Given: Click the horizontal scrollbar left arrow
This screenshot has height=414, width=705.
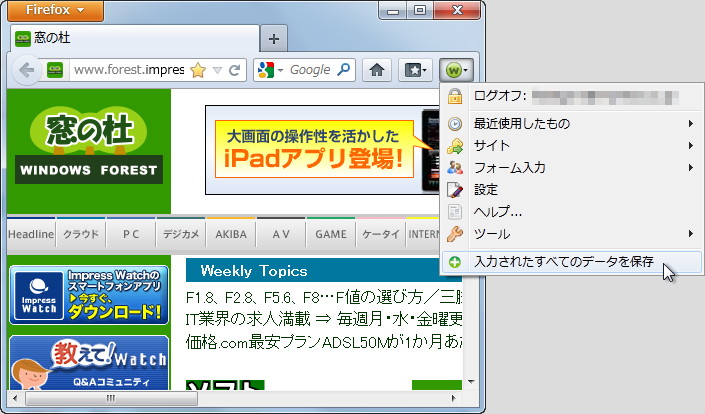Looking at the screenshot, I should coord(15,398).
